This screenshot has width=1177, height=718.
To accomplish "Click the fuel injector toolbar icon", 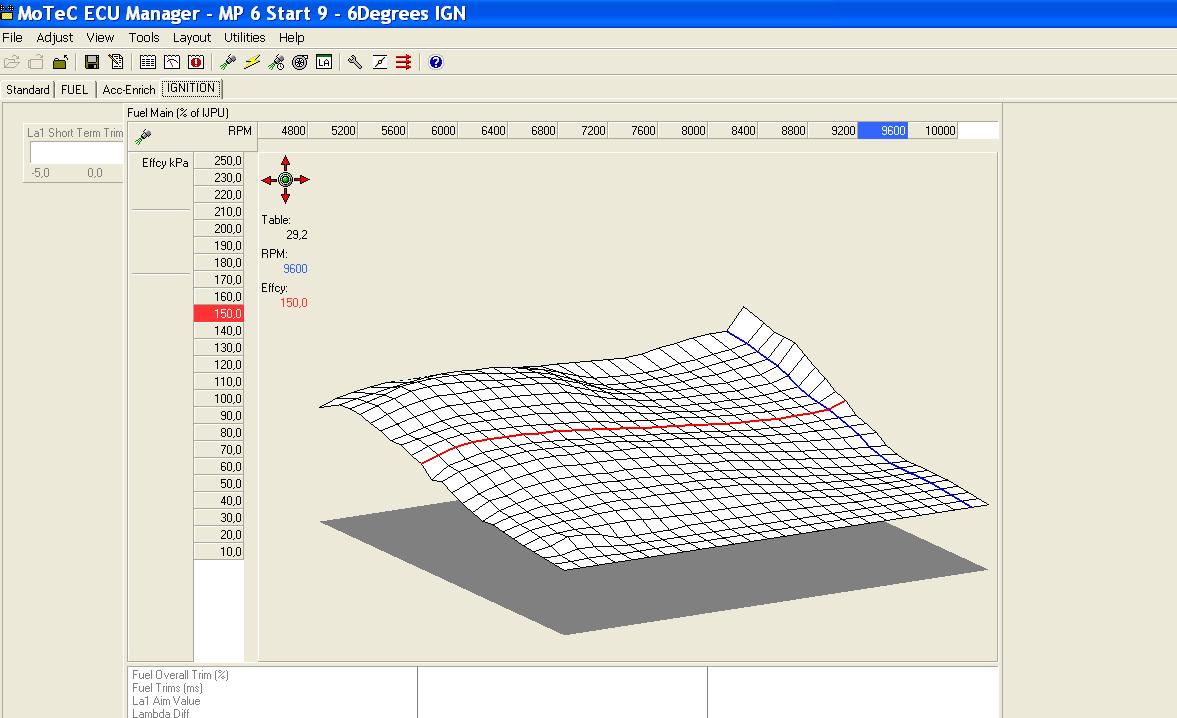I will point(228,62).
